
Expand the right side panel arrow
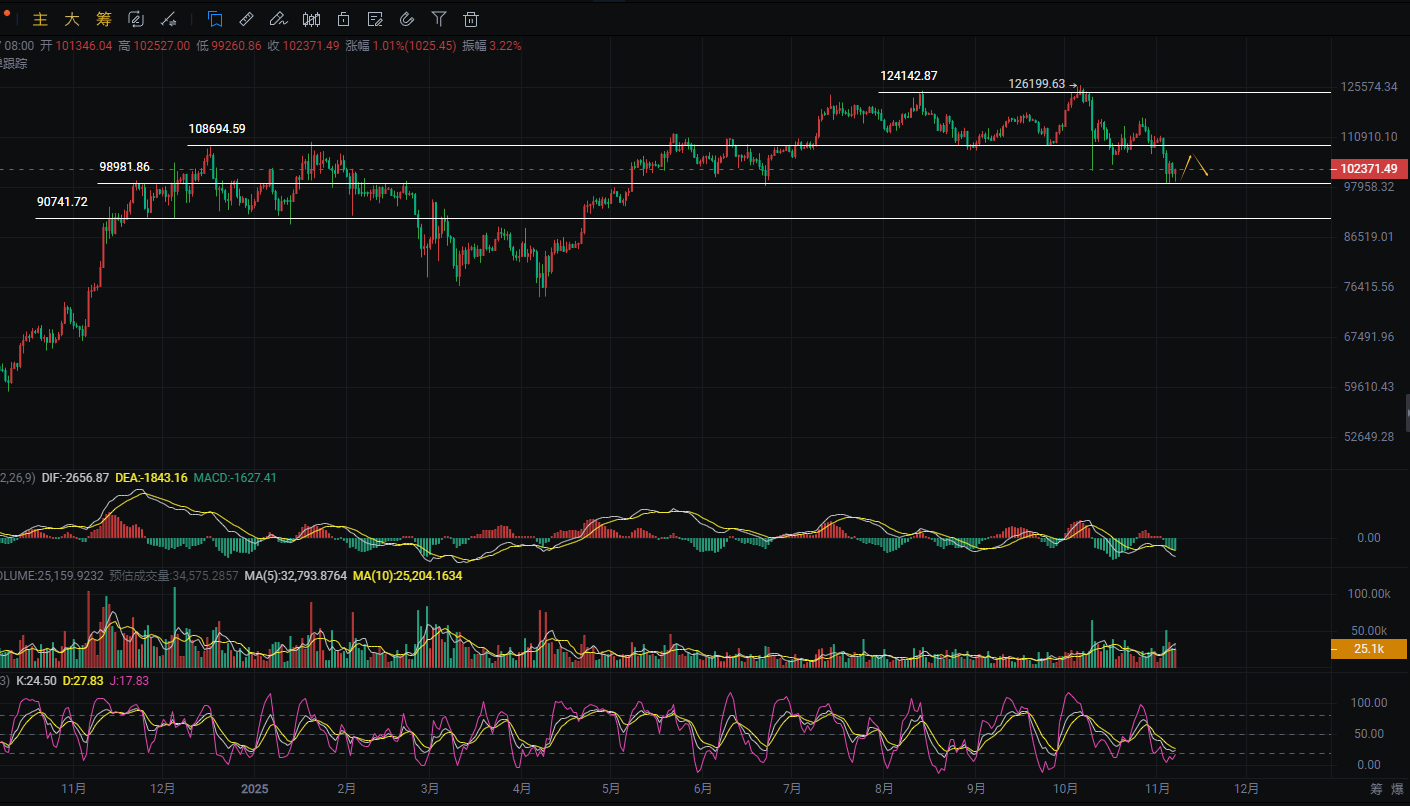click(x=1404, y=413)
